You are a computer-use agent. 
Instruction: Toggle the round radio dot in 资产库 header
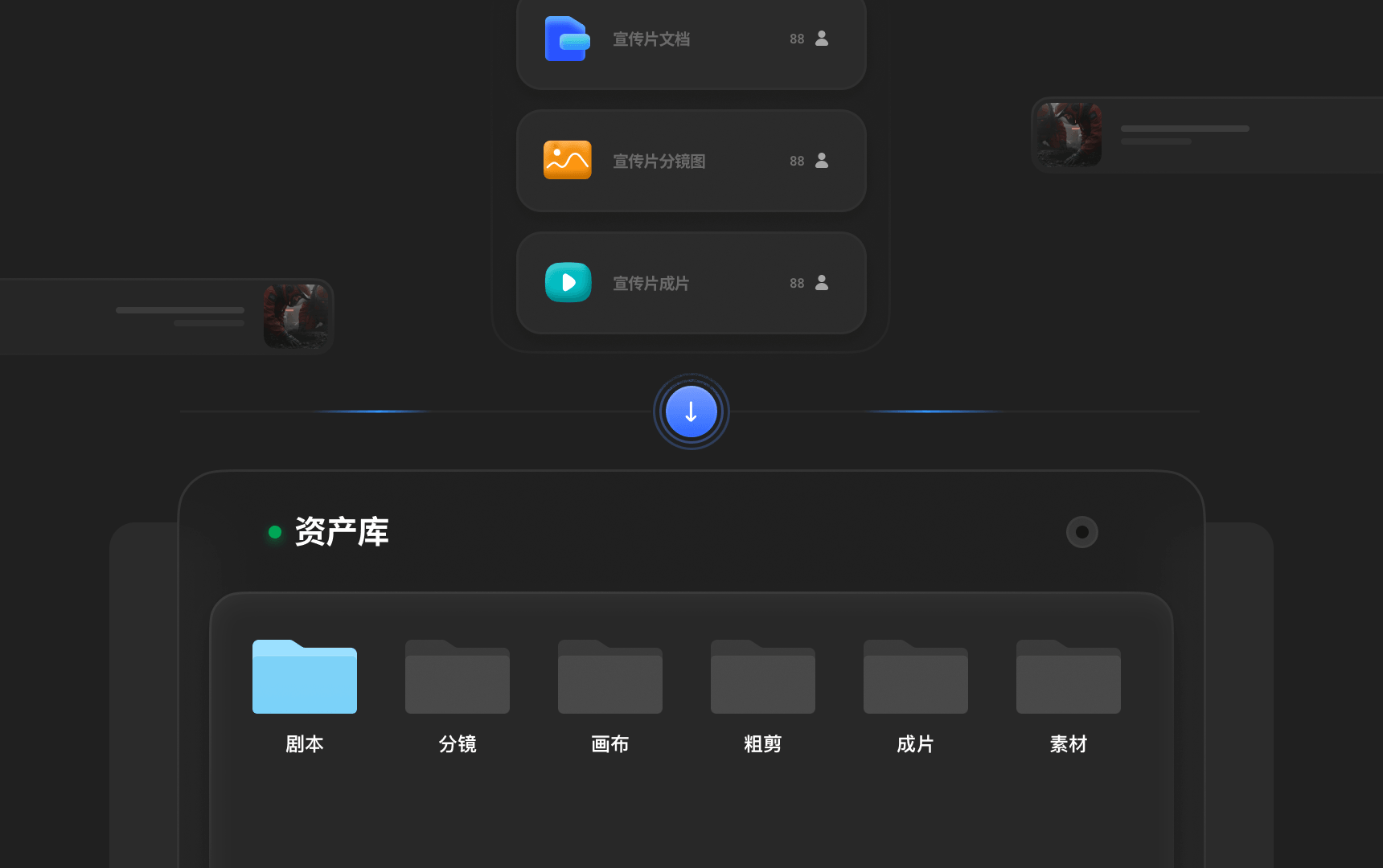click(1081, 532)
